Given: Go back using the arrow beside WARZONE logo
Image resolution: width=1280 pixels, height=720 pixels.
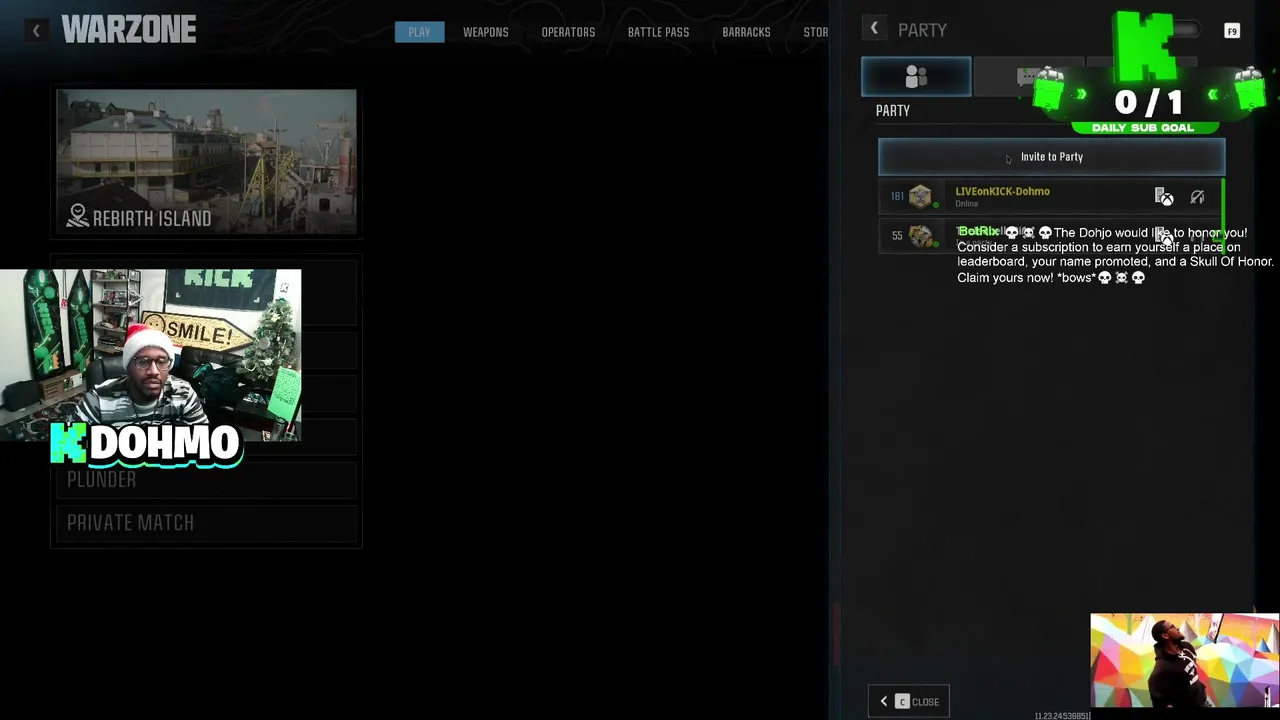Looking at the screenshot, I should [36, 31].
